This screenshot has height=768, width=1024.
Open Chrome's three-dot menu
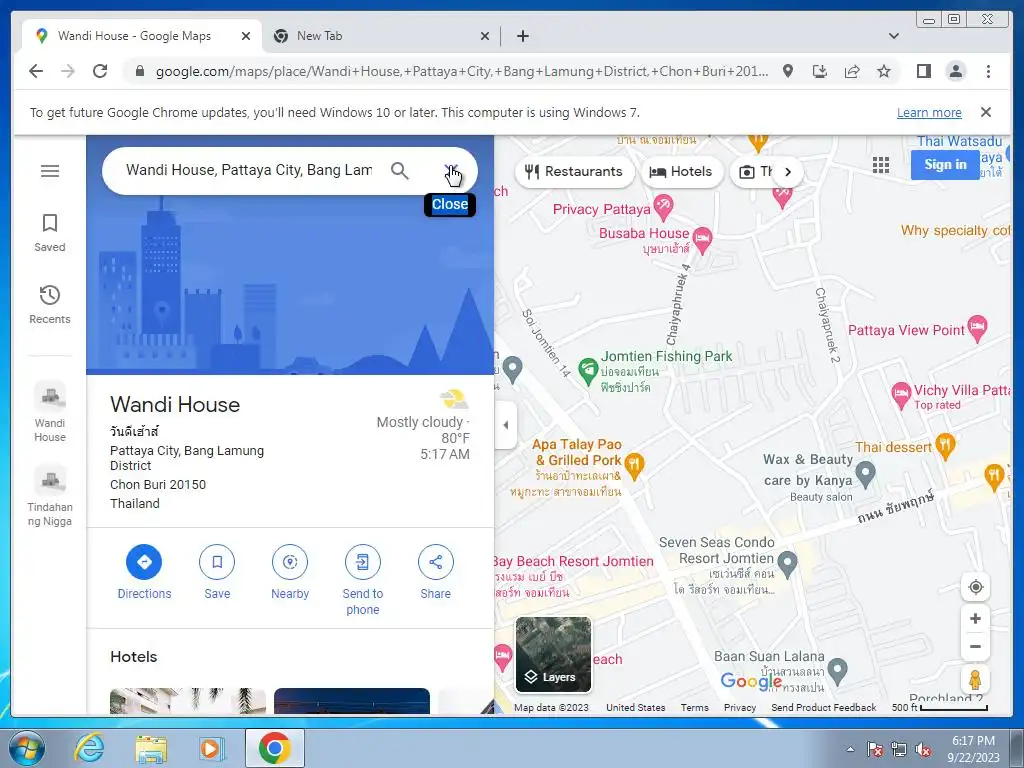pyautogui.click(x=988, y=71)
